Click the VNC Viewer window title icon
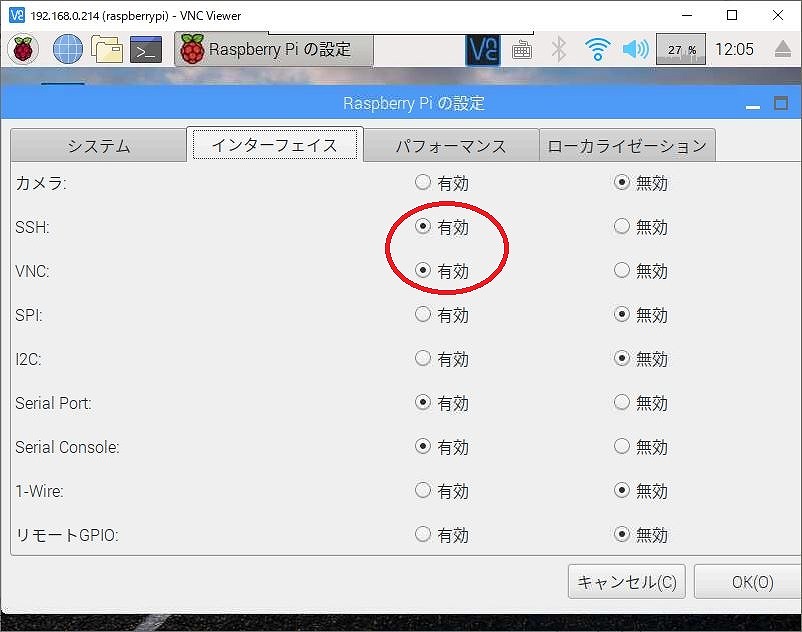 17,15
